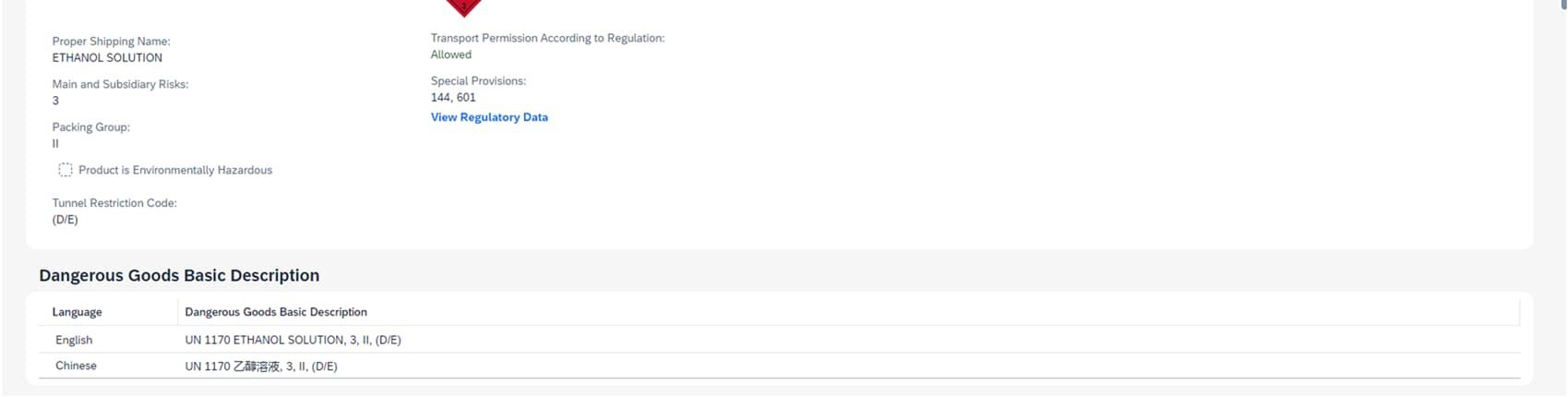Click the Tunnel Restriction Code value (D/E)
This screenshot has height=397, width=1568.
65,220
